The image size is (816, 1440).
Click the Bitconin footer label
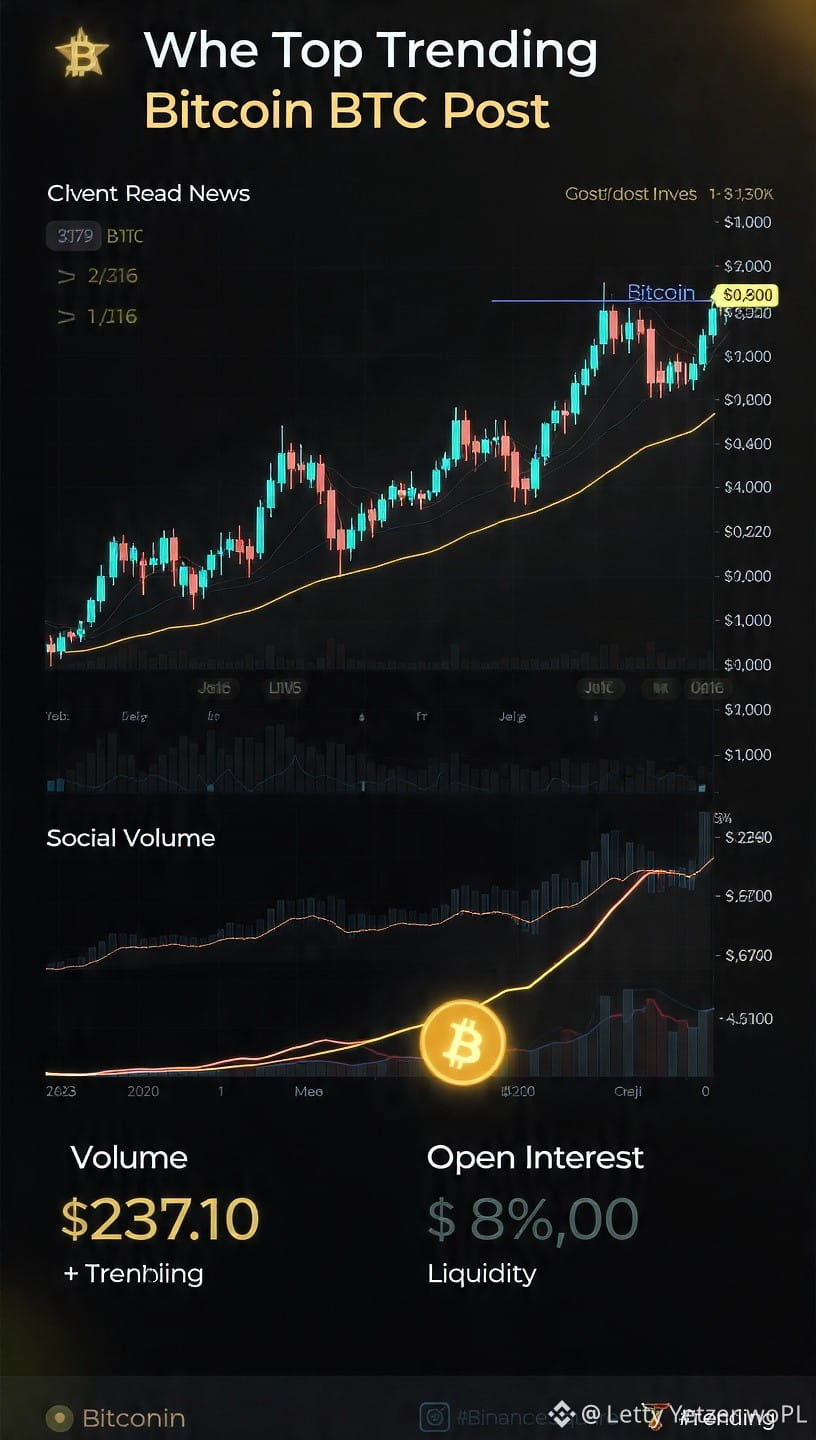coord(133,1418)
